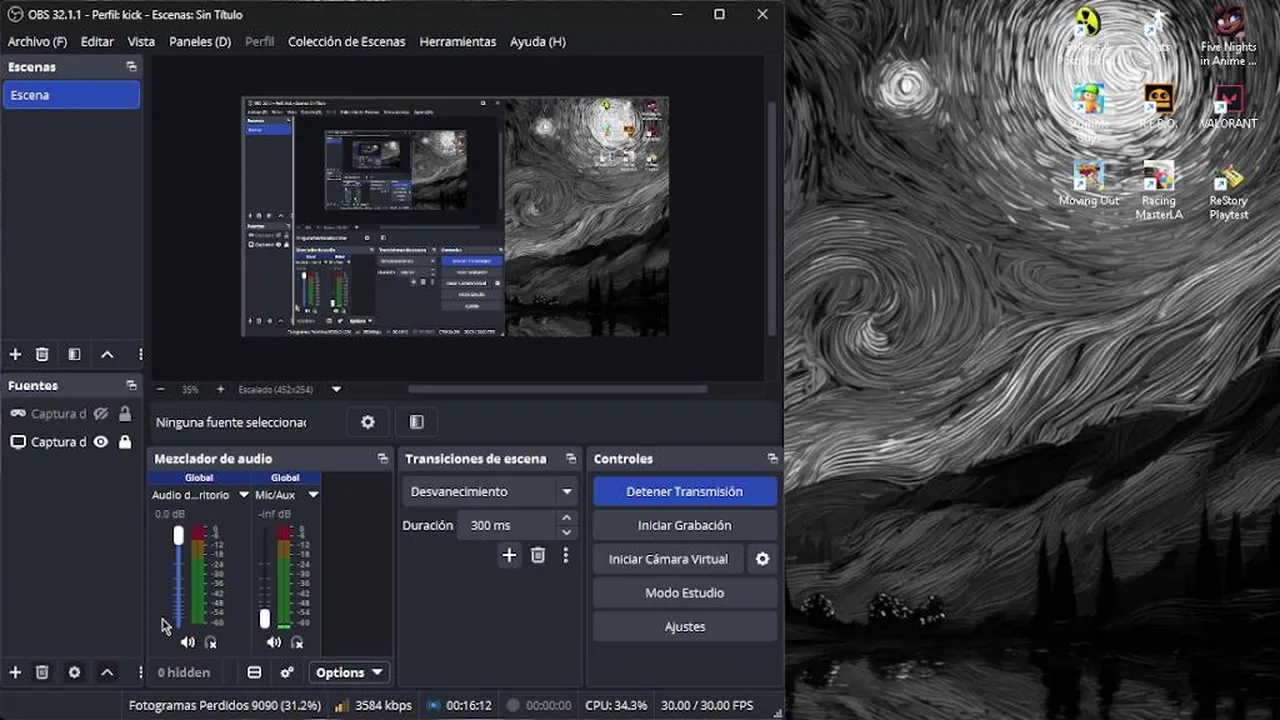This screenshot has height=720, width=1280.
Task: Float the Escenas dock panel
Action: tap(131, 67)
